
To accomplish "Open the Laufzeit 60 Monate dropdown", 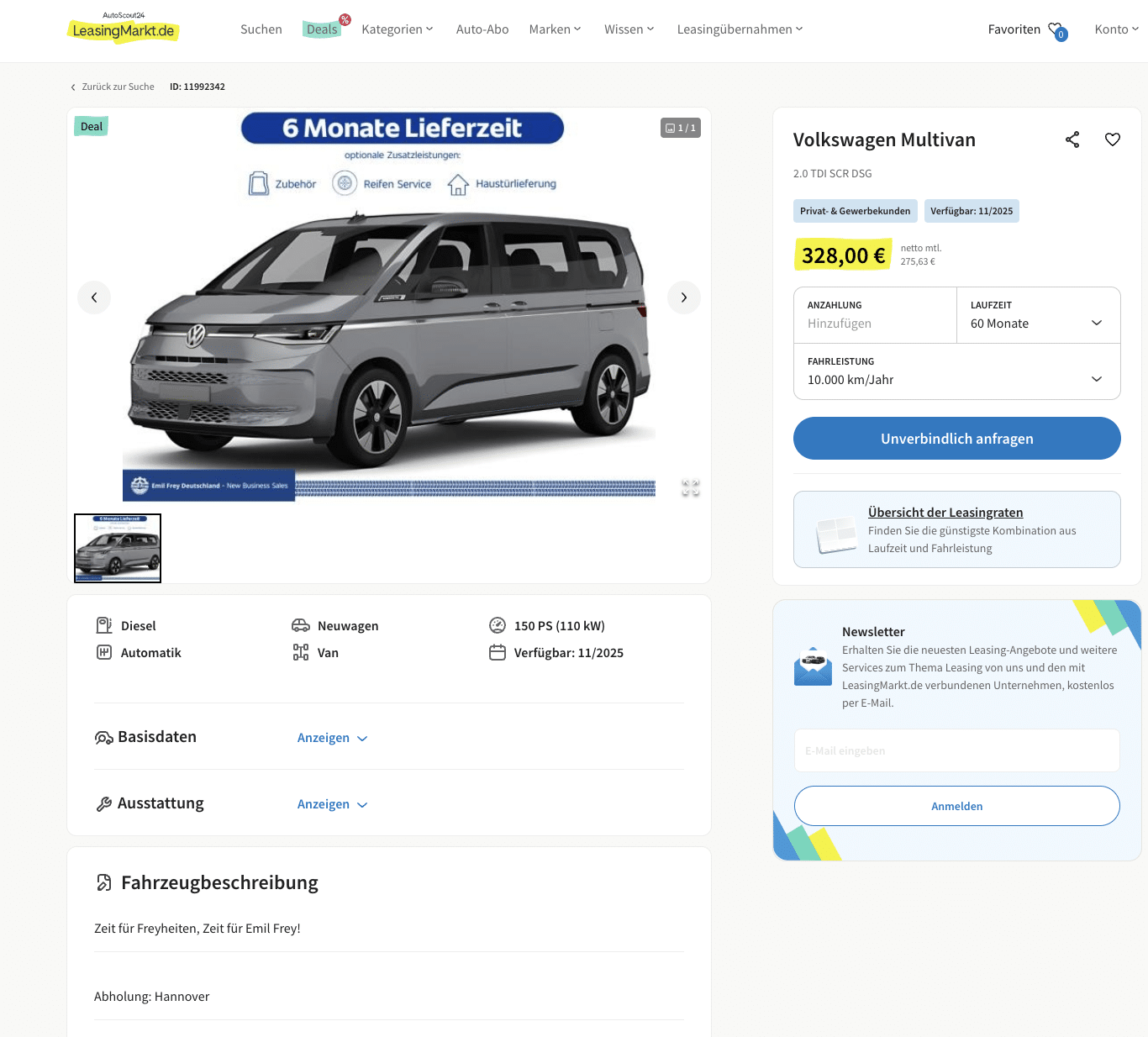I will tap(1039, 315).
